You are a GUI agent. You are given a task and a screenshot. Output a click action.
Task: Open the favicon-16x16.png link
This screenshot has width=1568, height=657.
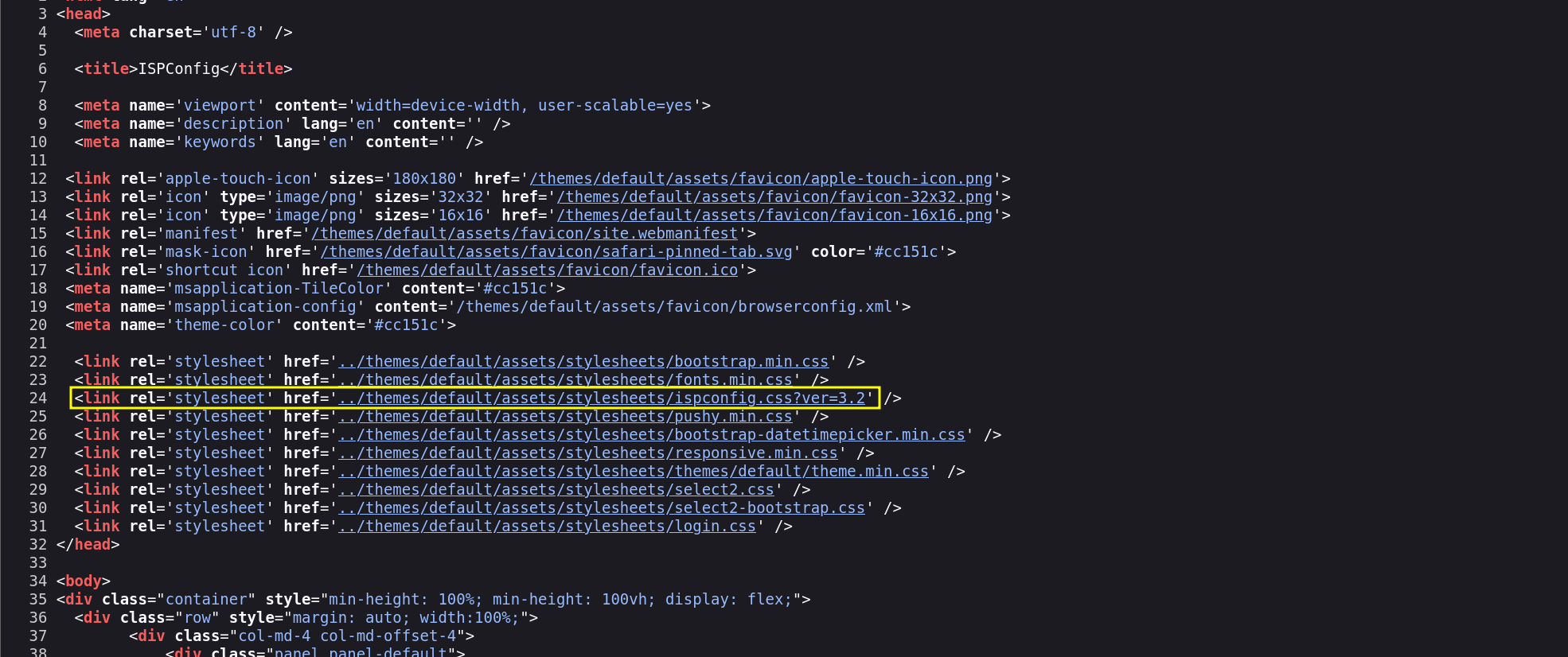pos(775,216)
